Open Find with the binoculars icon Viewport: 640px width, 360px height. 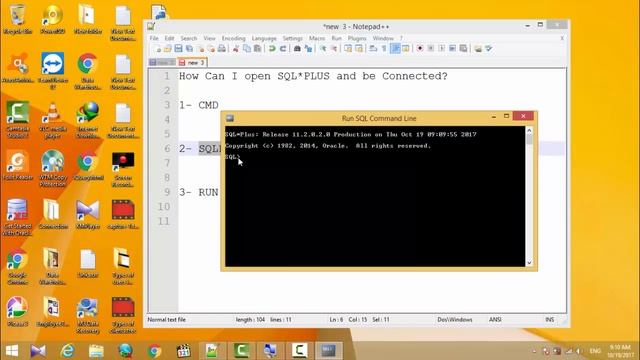[297, 49]
